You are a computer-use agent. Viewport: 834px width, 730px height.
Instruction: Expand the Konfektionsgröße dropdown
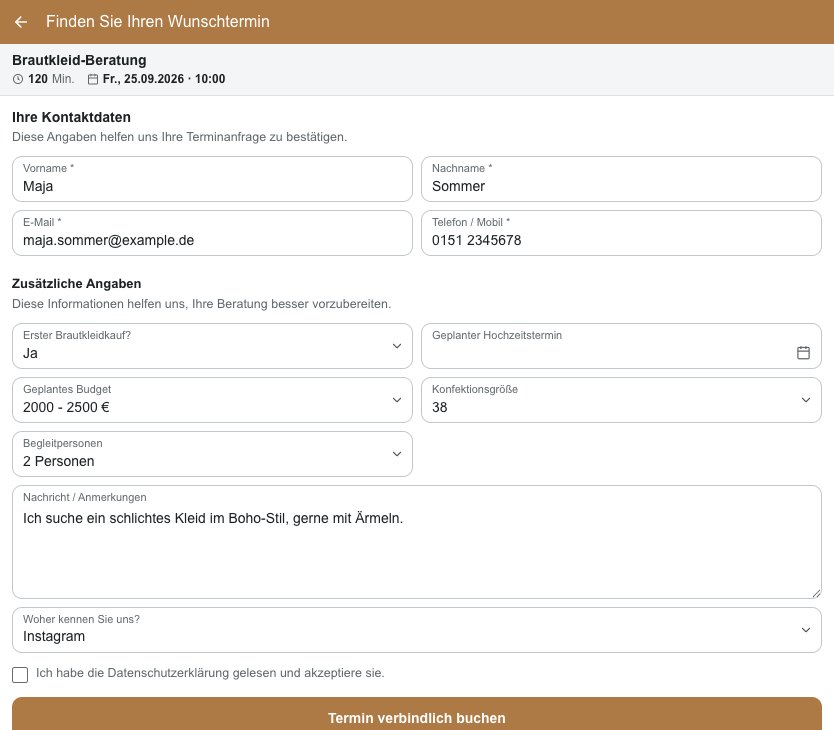(x=621, y=400)
